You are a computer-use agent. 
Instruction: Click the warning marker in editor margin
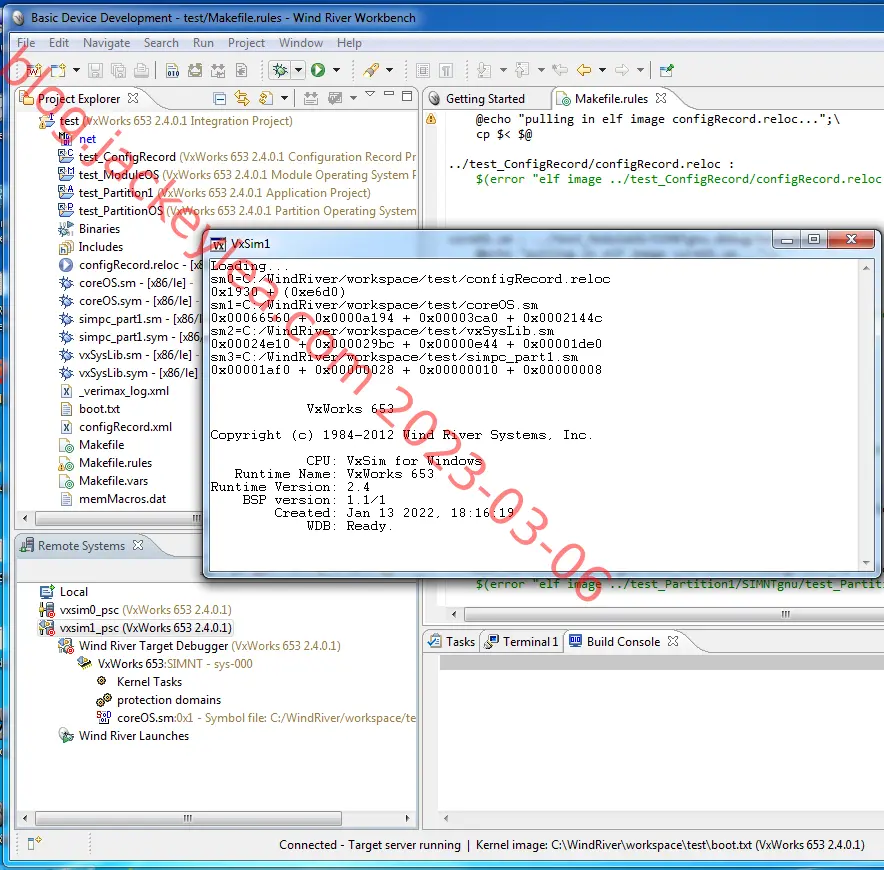pos(431,119)
